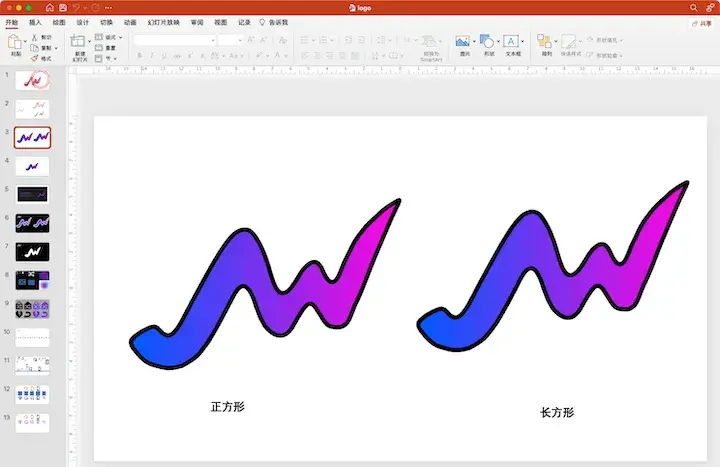Click the New Slide icon
This screenshot has width=720, height=467.
[78, 41]
